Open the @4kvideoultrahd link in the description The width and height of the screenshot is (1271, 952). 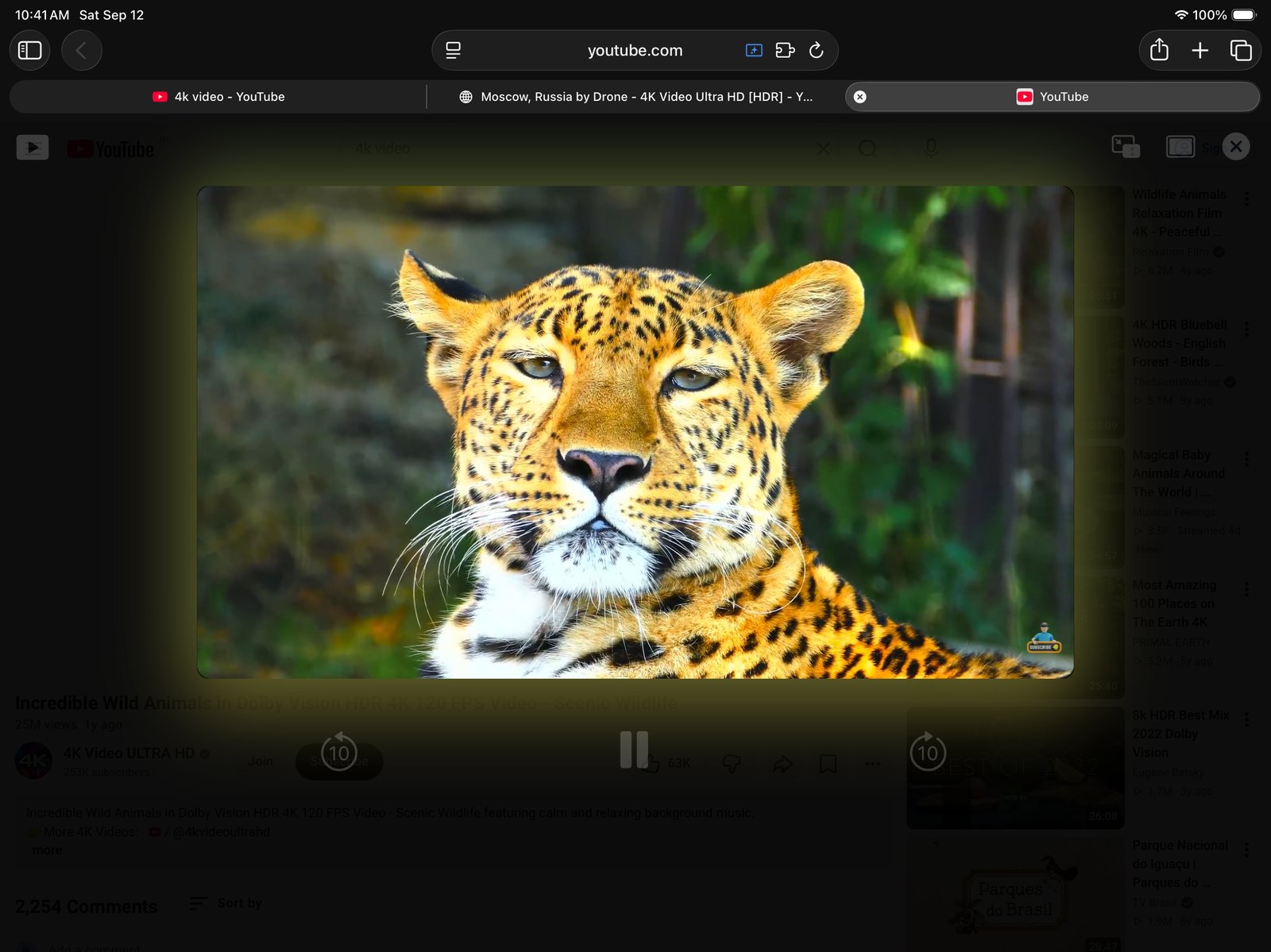(x=221, y=832)
